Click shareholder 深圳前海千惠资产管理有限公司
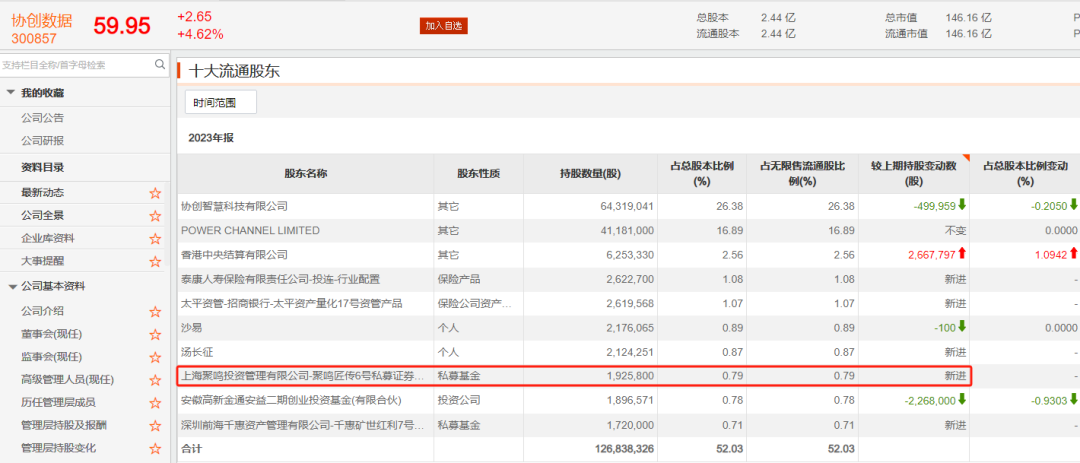The width and height of the screenshot is (1080, 463). (304, 424)
